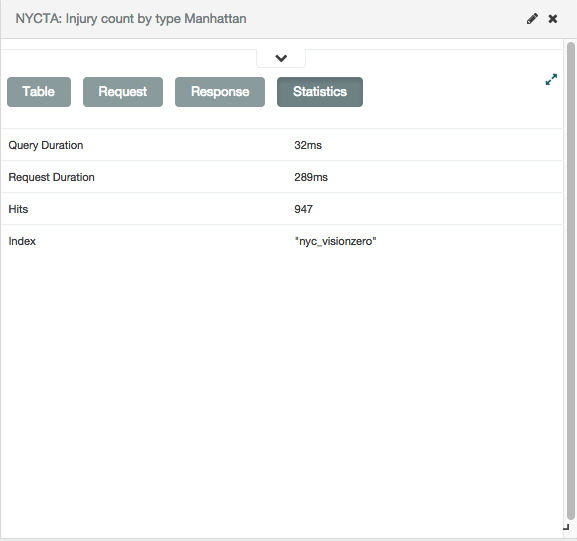Viewport: 577px width, 541px height.
Task: Select the 289ms value
Action: [311, 177]
